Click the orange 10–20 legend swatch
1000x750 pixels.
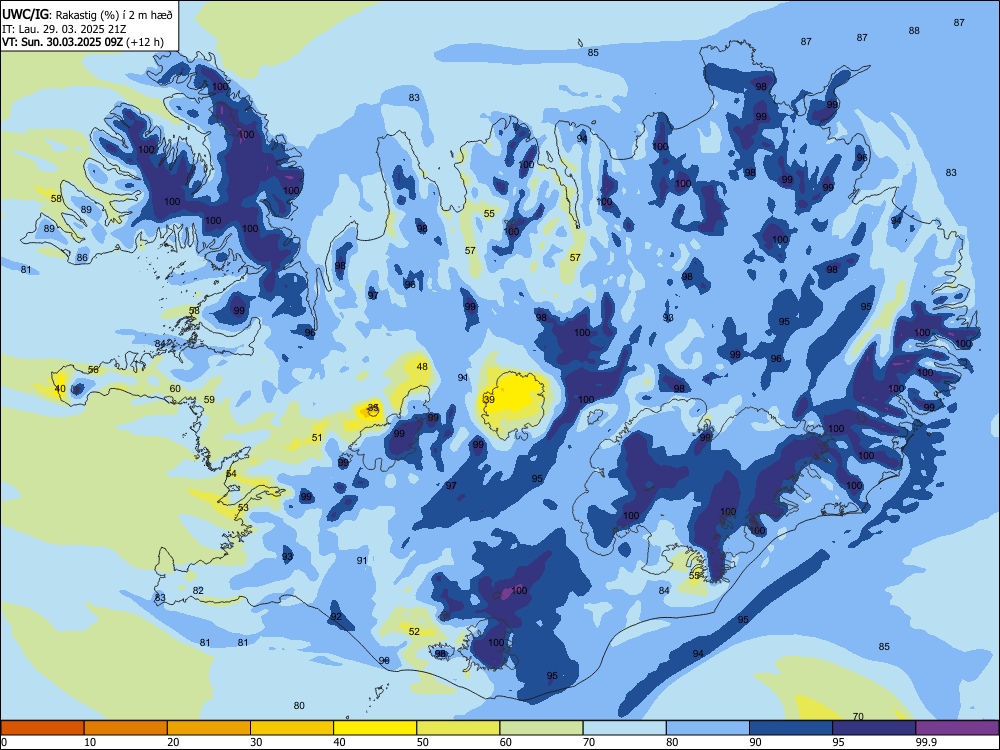(126, 728)
